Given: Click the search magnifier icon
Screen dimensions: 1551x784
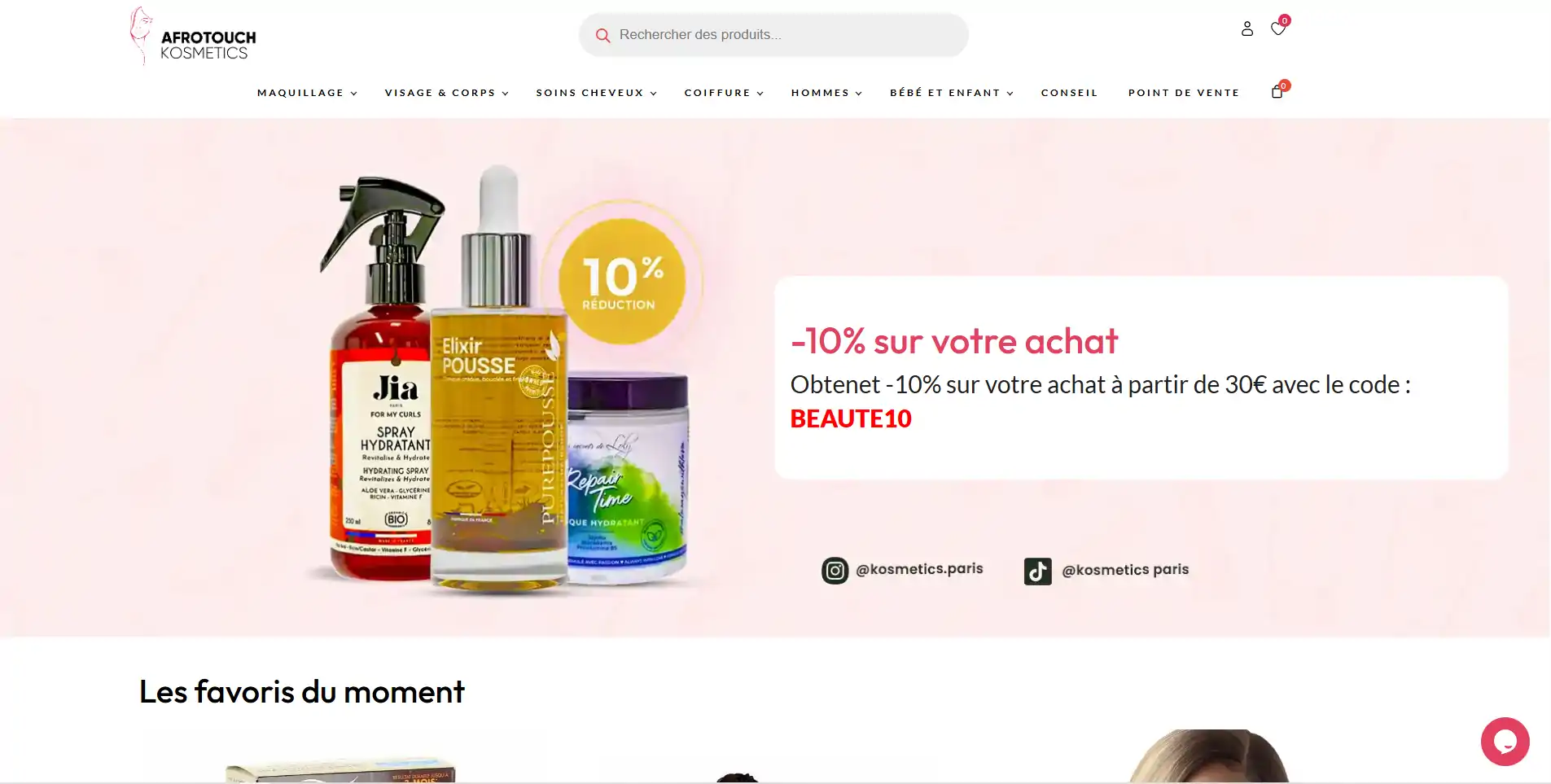Looking at the screenshot, I should [x=602, y=35].
